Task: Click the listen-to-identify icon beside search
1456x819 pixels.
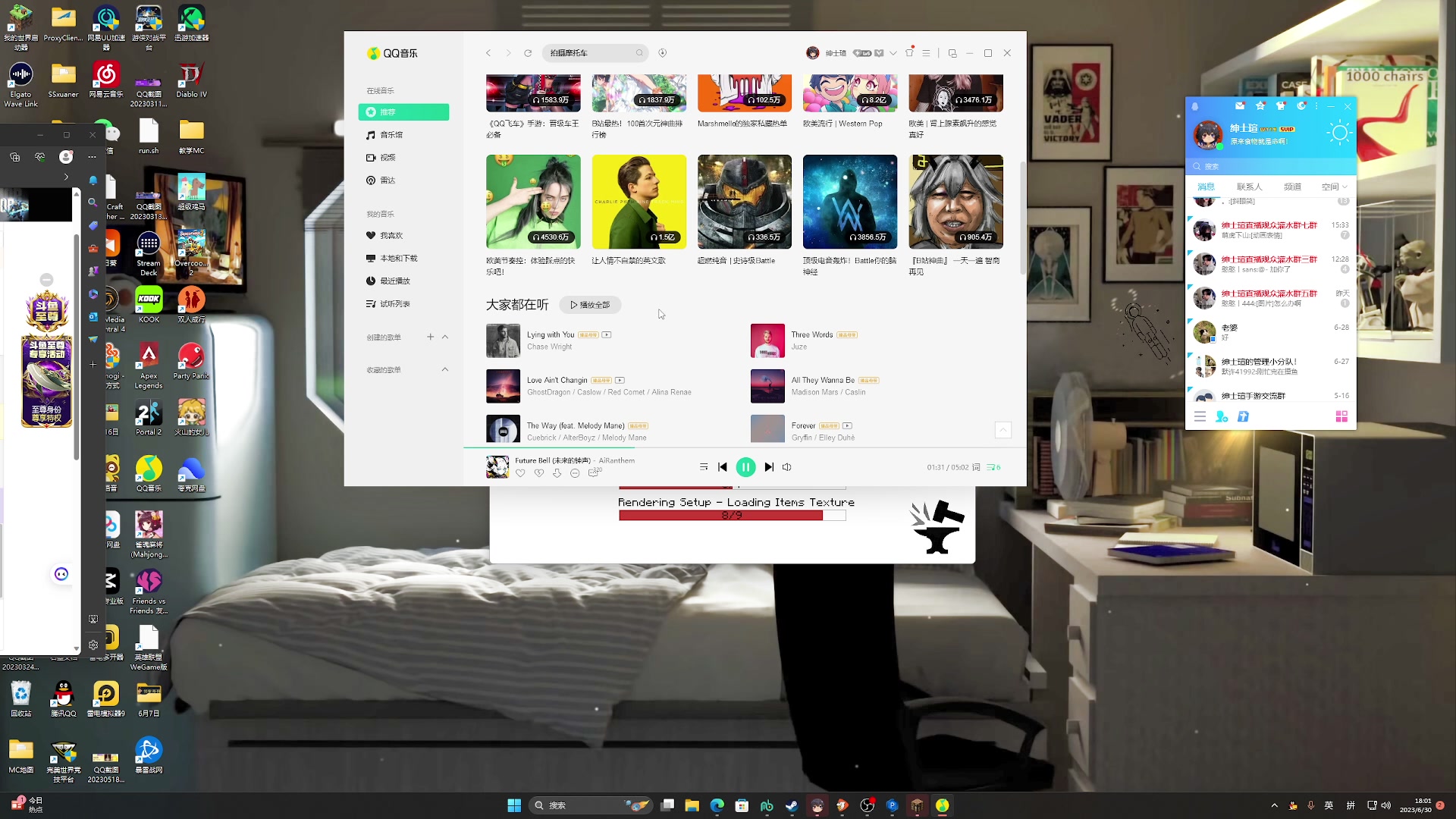Action: tap(662, 53)
